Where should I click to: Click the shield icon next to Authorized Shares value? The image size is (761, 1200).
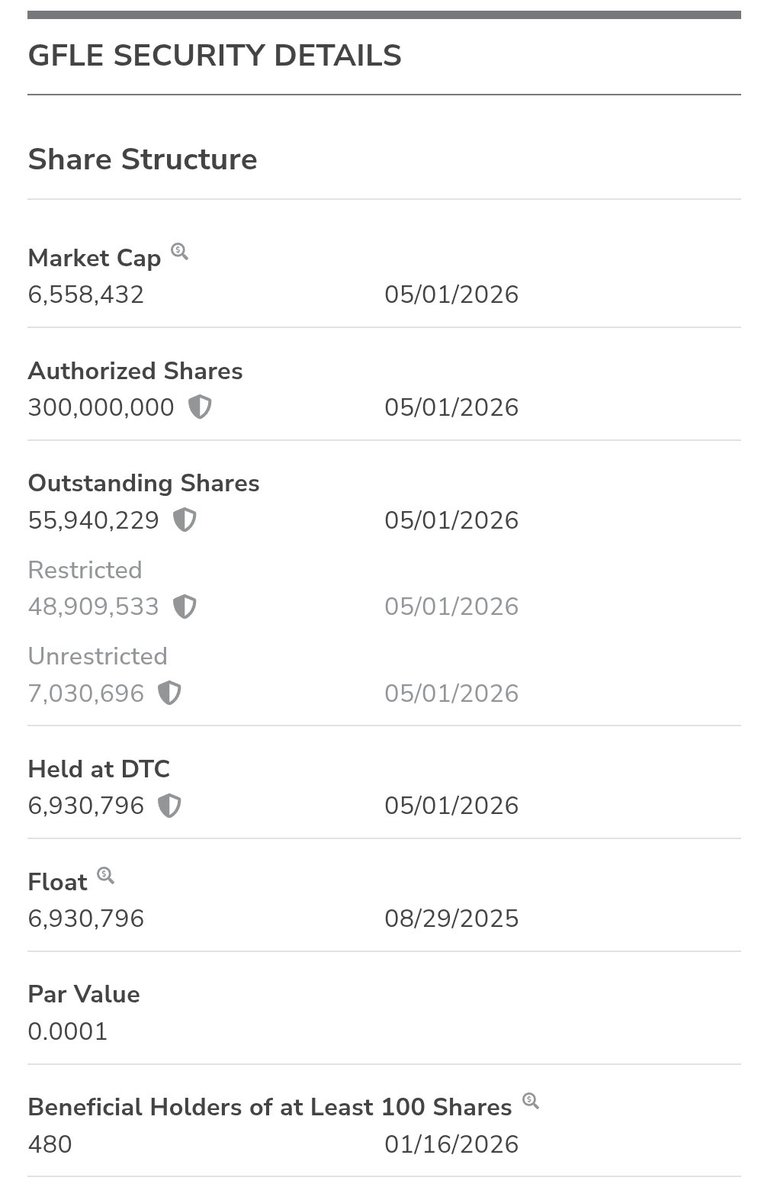coord(200,407)
